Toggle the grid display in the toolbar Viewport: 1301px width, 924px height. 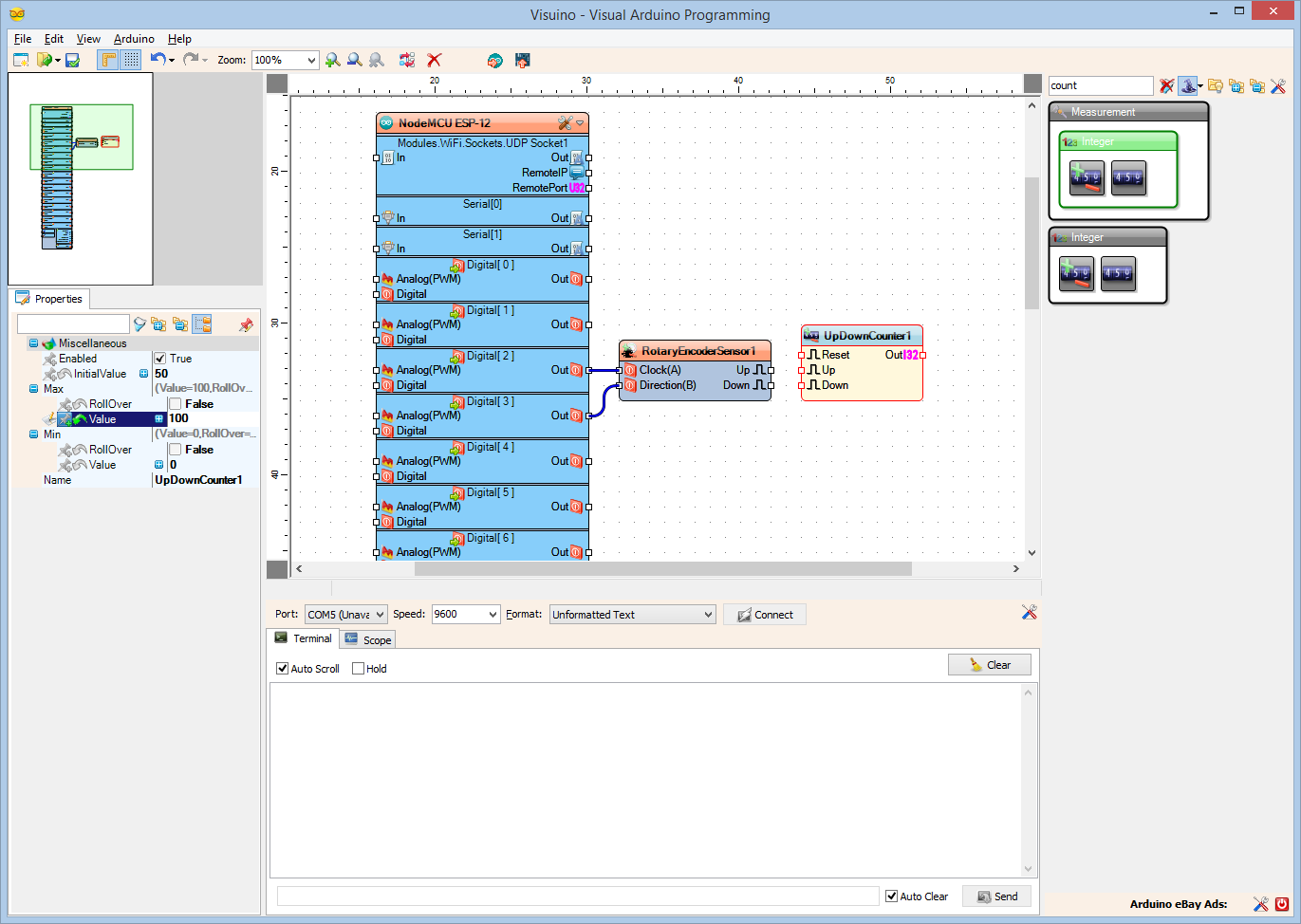point(129,60)
